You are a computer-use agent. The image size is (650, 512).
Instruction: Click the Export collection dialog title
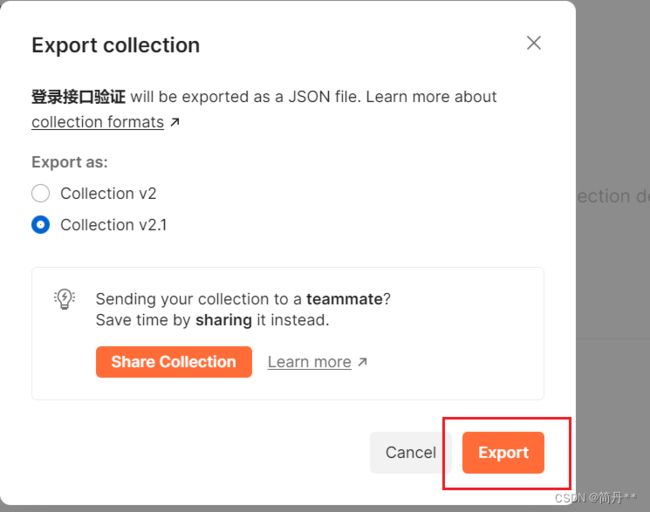(116, 45)
